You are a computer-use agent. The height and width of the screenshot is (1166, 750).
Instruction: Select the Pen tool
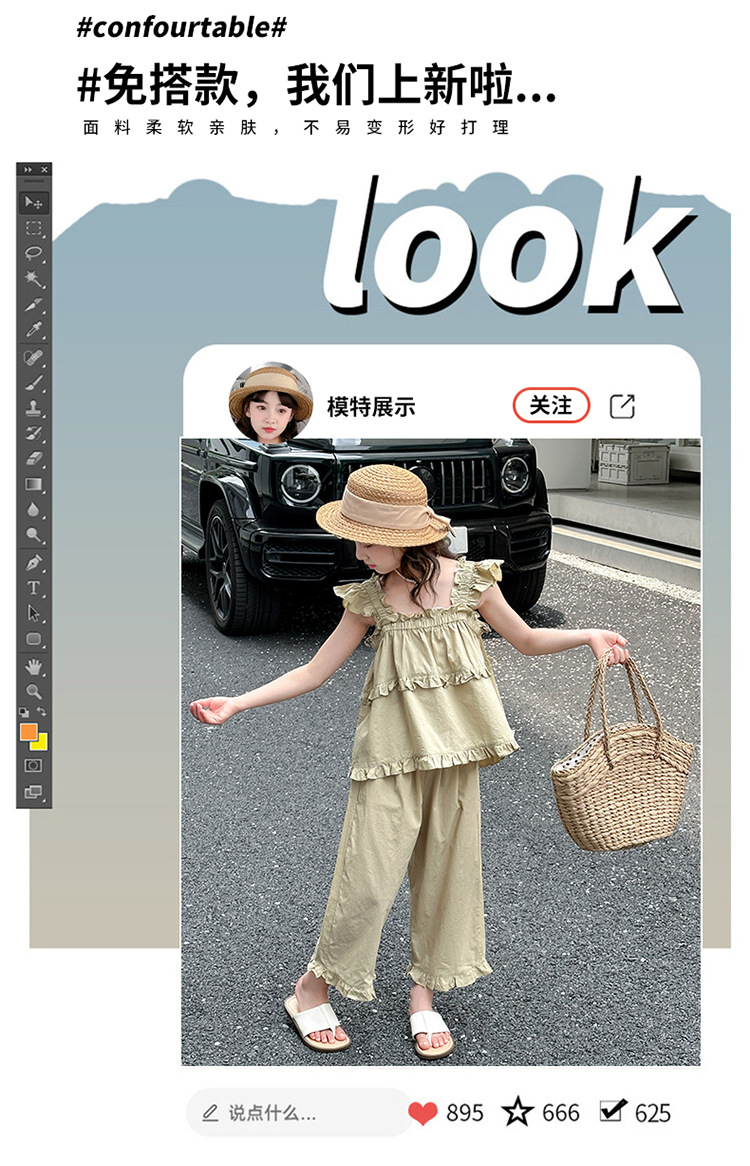click(x=34, y=562)
